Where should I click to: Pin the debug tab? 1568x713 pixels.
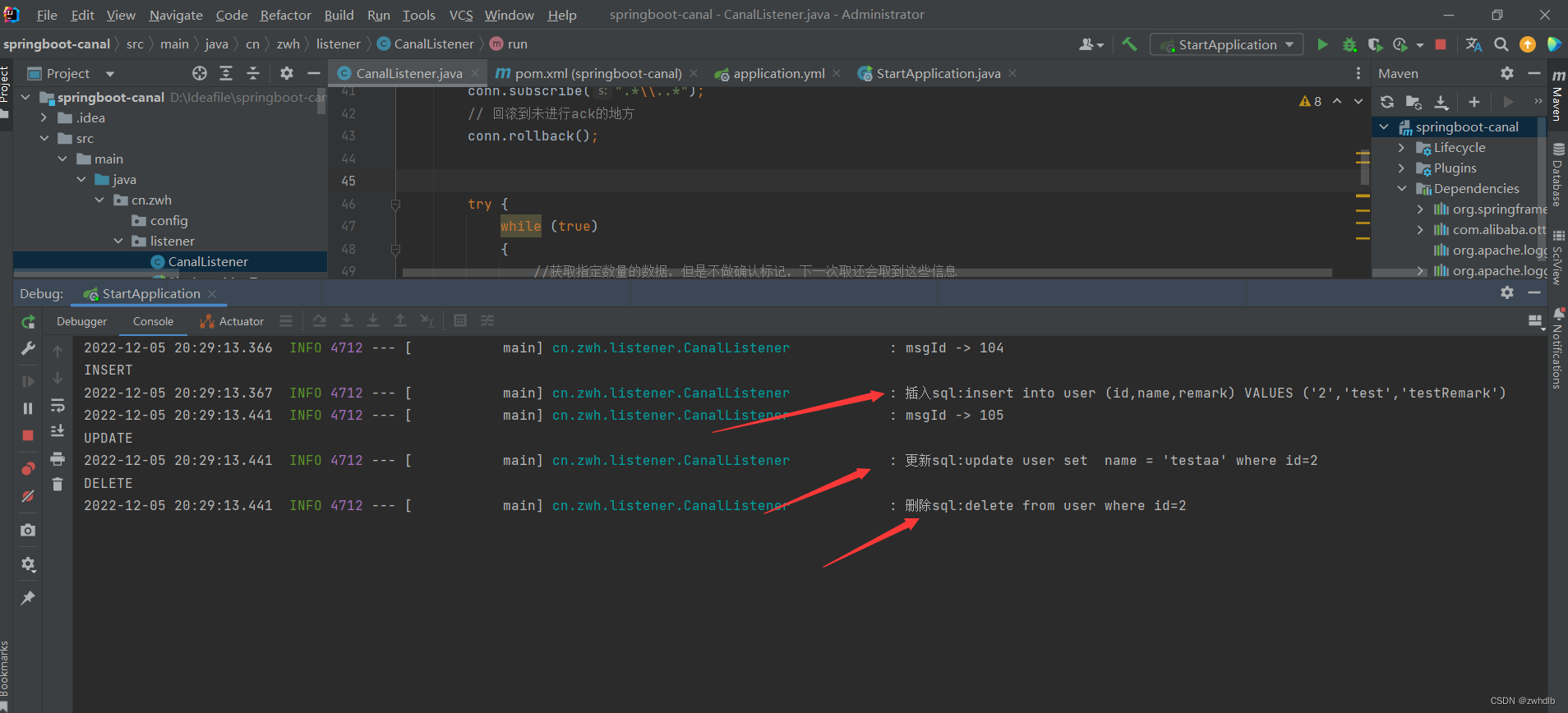tap(28, 598)
